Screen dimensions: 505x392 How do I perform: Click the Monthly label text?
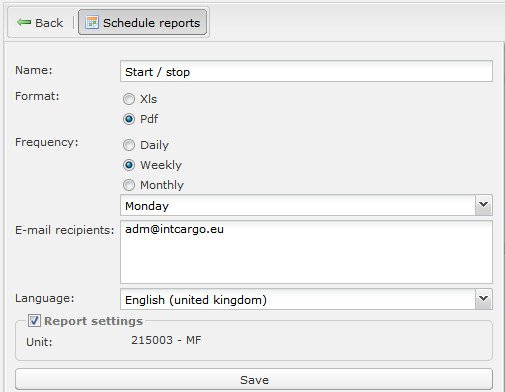tap(162, 185)
